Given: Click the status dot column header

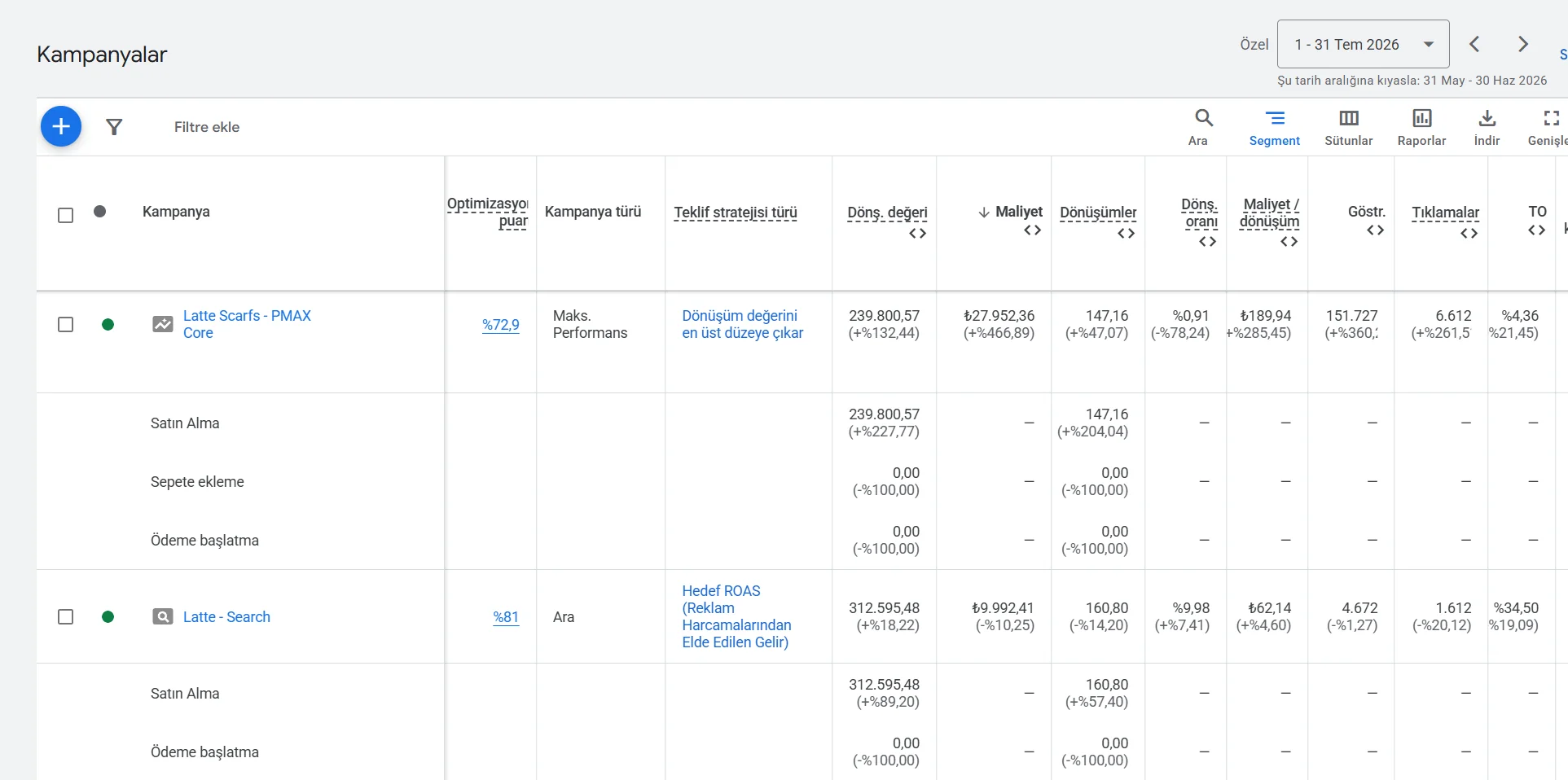Looking at the screenshot, I should [x=99, y=212].
